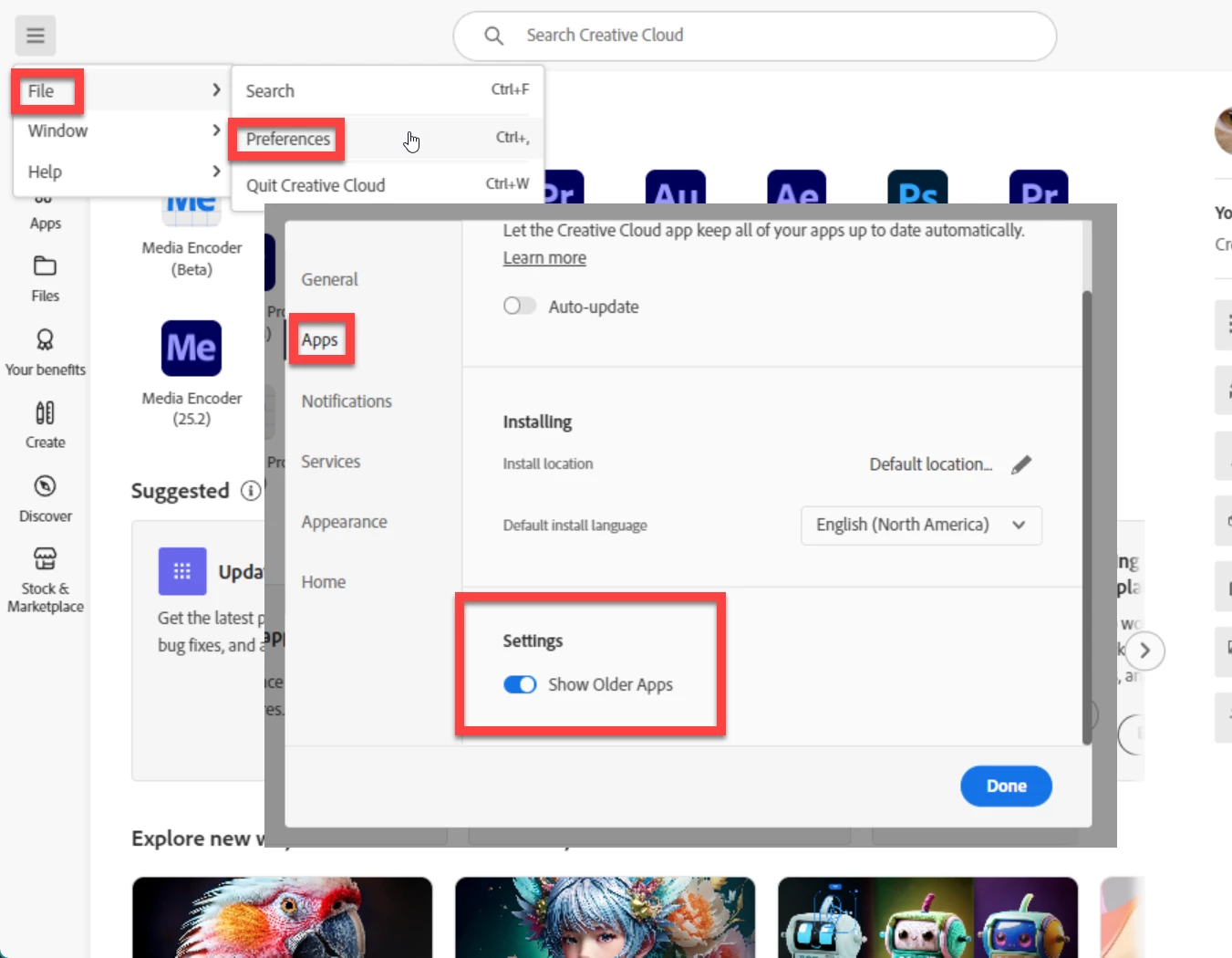Switch to General preferences tab
The width and height of the screenshot is (1232, 958).
pyautogui.click(x=329, y=279)
